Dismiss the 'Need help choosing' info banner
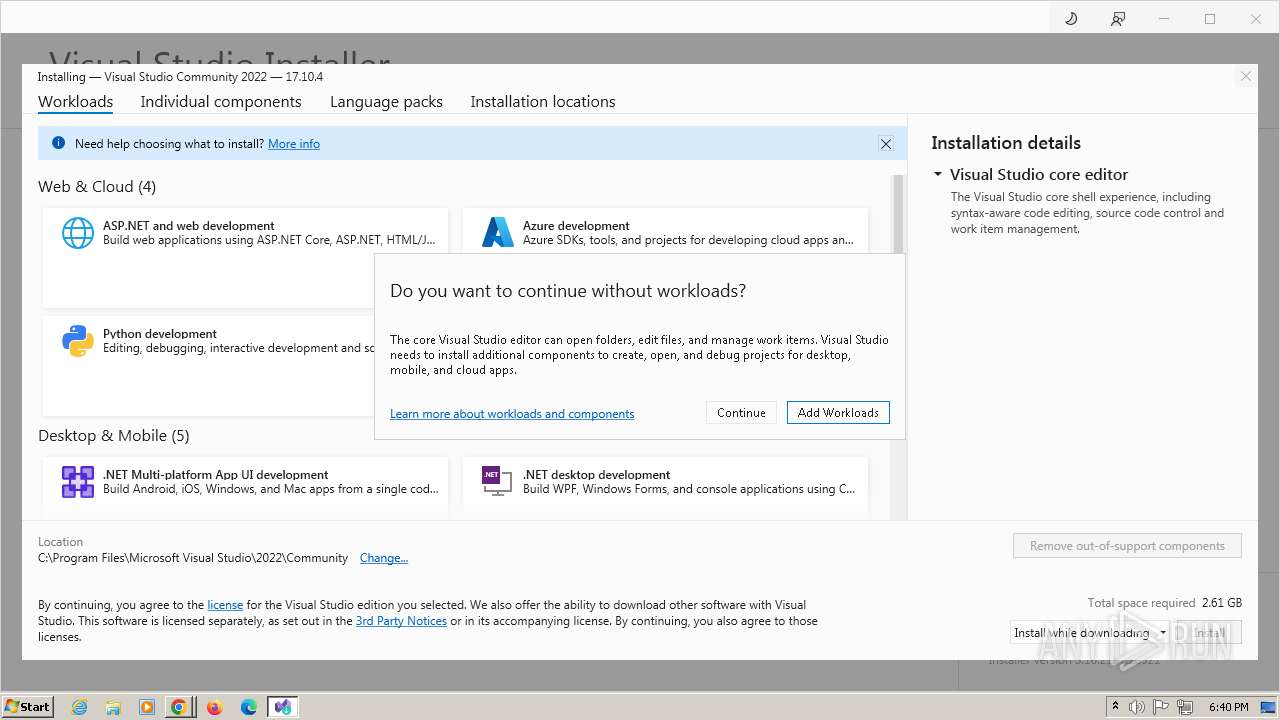 885,144
